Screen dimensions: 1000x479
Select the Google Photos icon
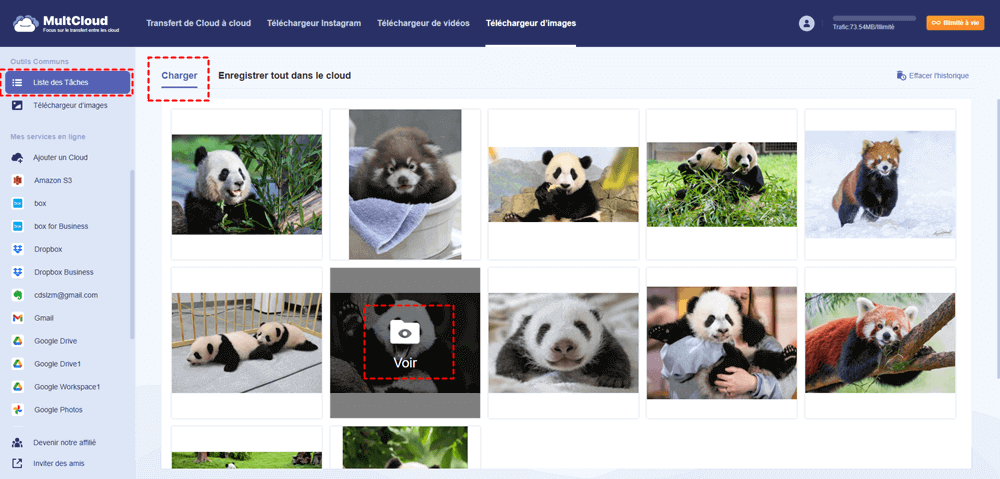(x=17, y=410)
